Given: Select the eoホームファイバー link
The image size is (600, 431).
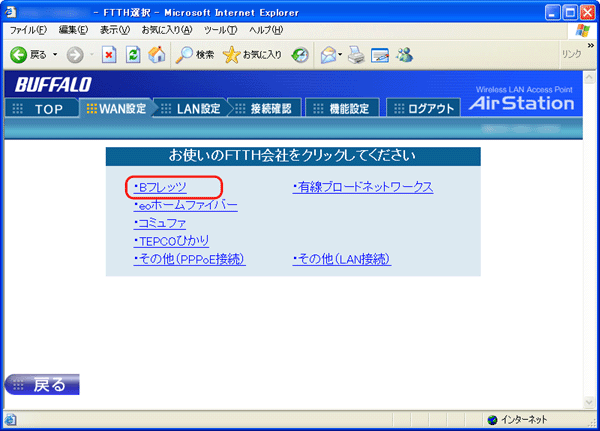Looking at the screenshot, I should pyautogui.click(x=186, y=206).
